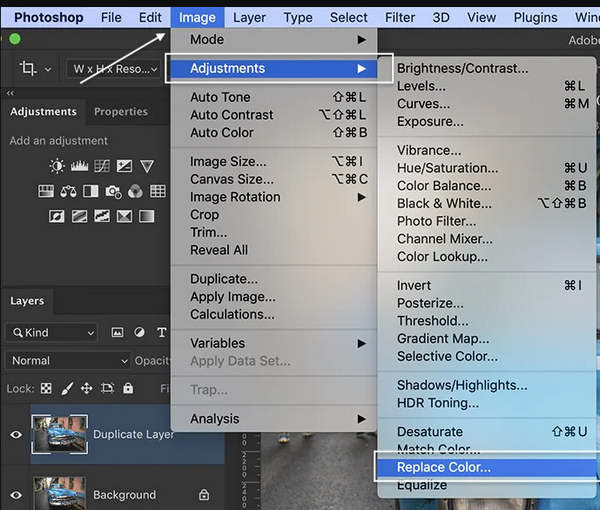
Task: Add an Exposure adjustment from panel icon
Action: coord(124,166)
